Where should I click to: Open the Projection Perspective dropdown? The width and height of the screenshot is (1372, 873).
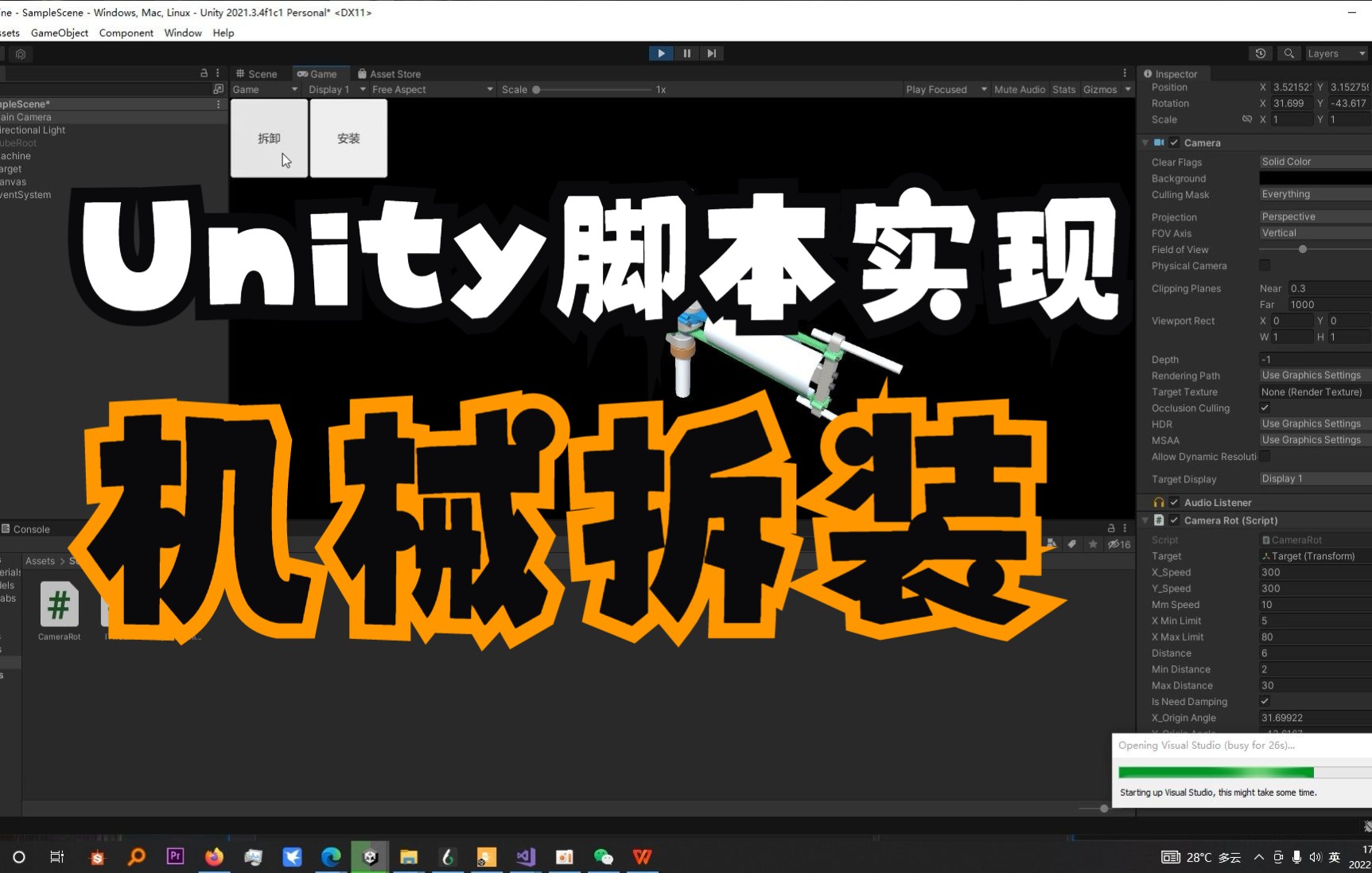[1316, 216]
